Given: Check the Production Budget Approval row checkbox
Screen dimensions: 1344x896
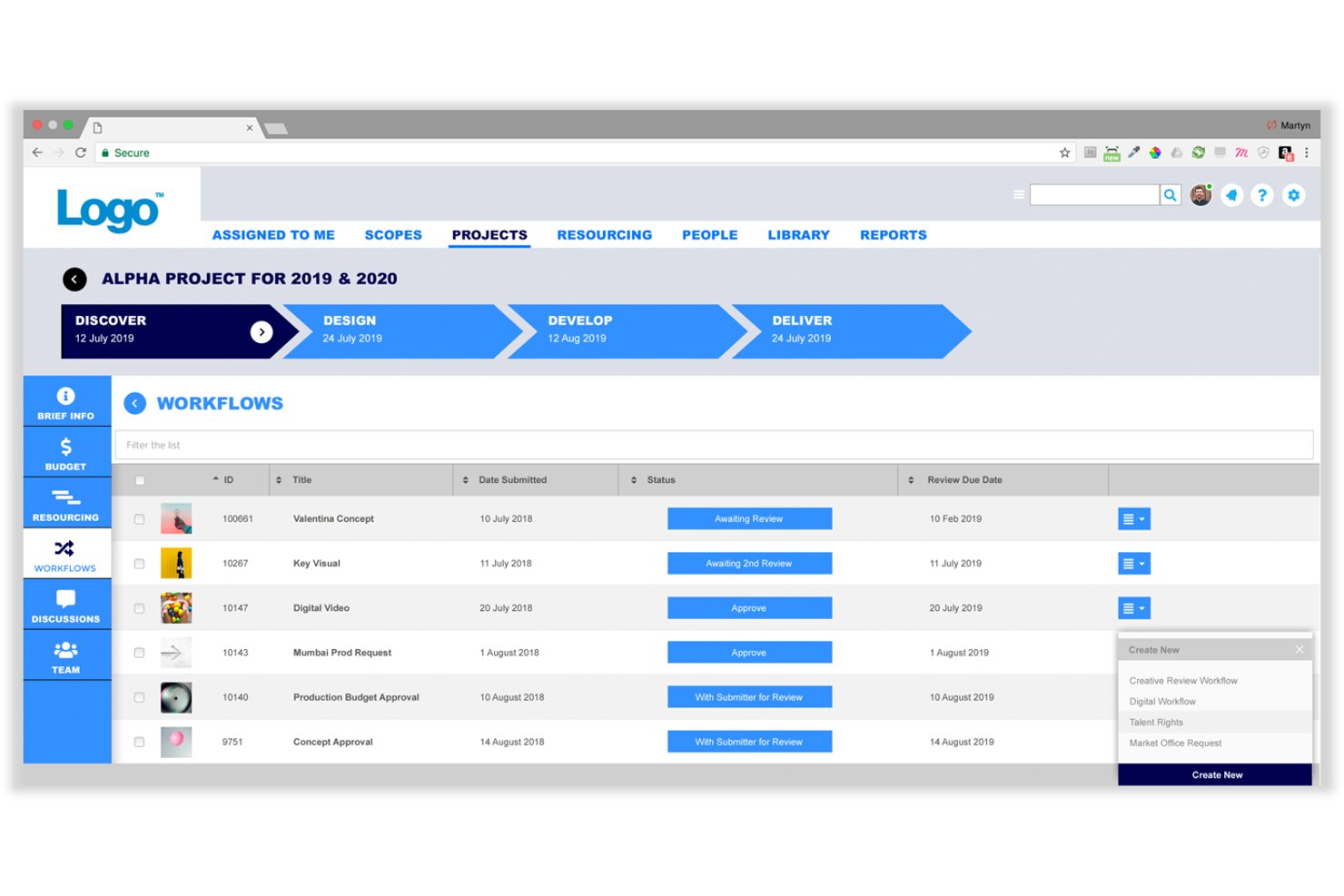Looking at the screenshot, I should (x=139, y=697).
